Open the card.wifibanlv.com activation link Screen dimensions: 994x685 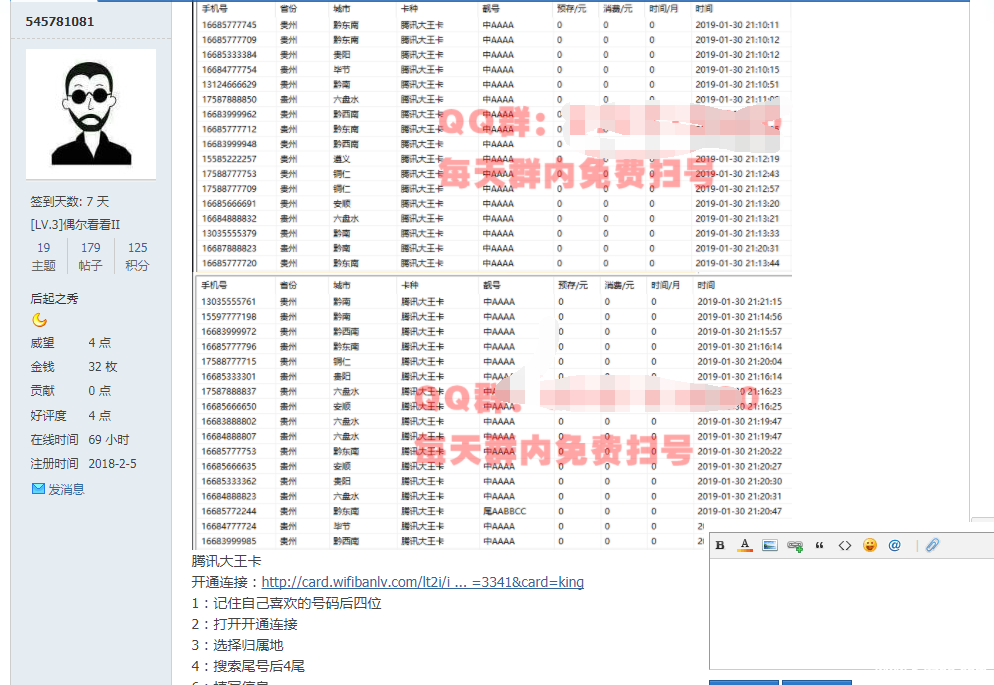[422, 582]
